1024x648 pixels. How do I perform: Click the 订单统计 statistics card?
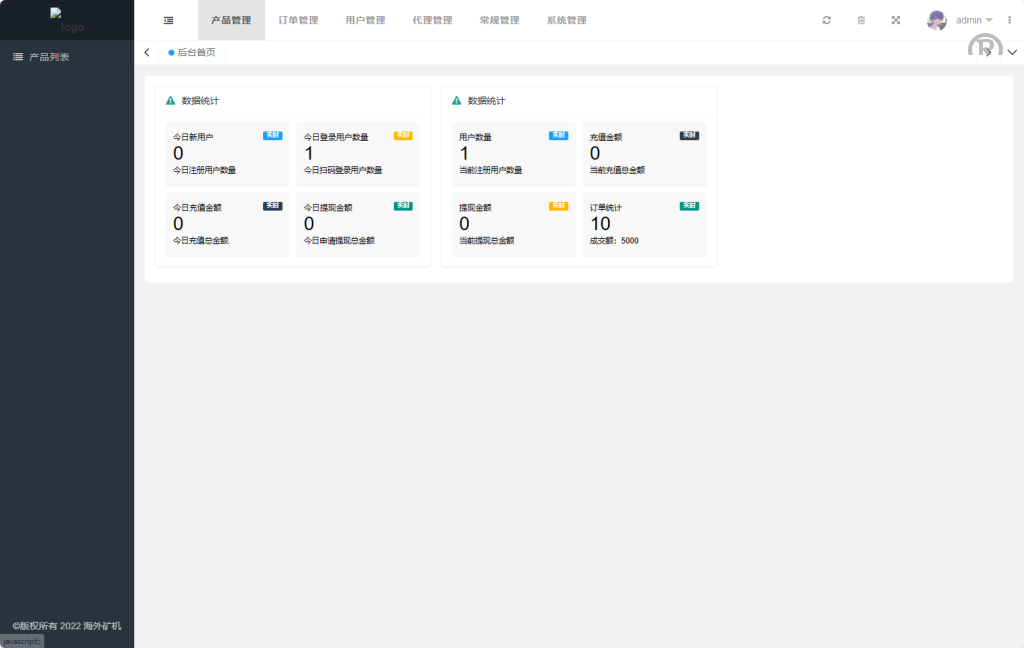point(644,224)
